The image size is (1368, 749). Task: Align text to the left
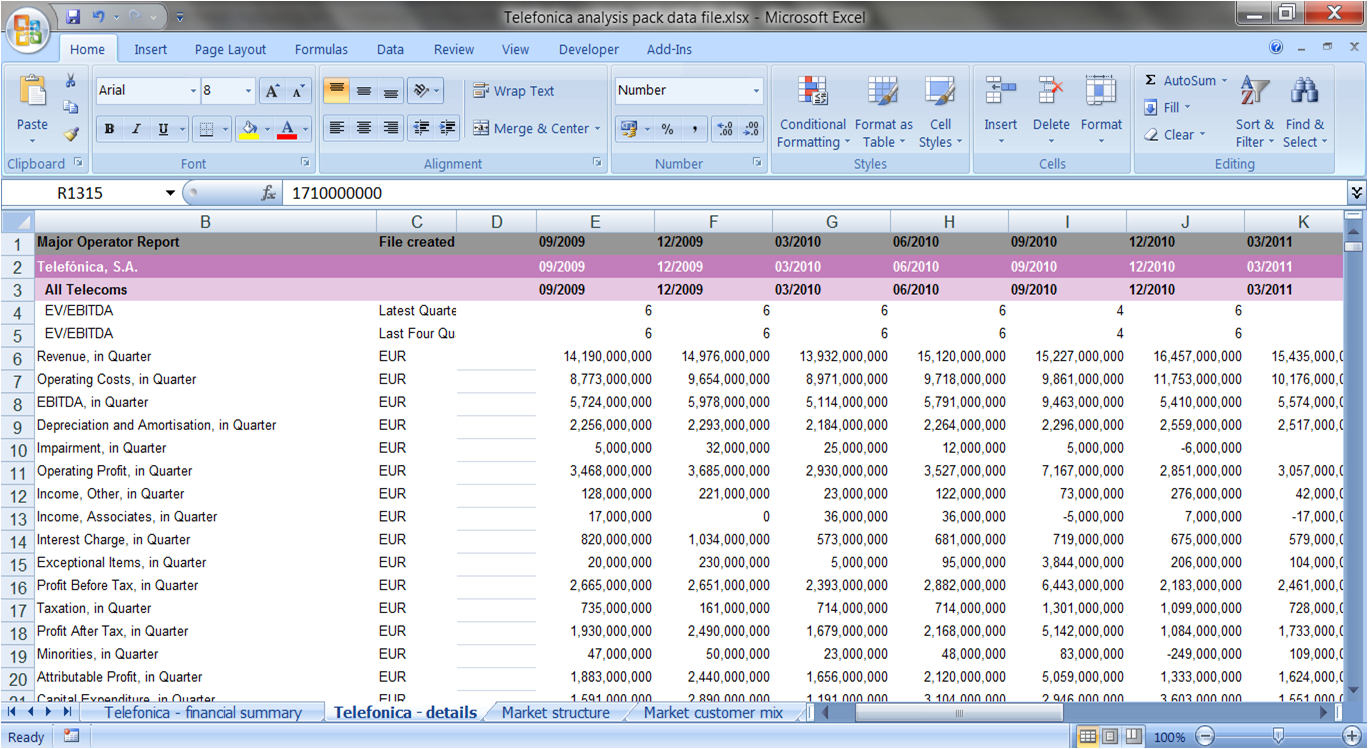pyautogui.click(x=337, y=128)
